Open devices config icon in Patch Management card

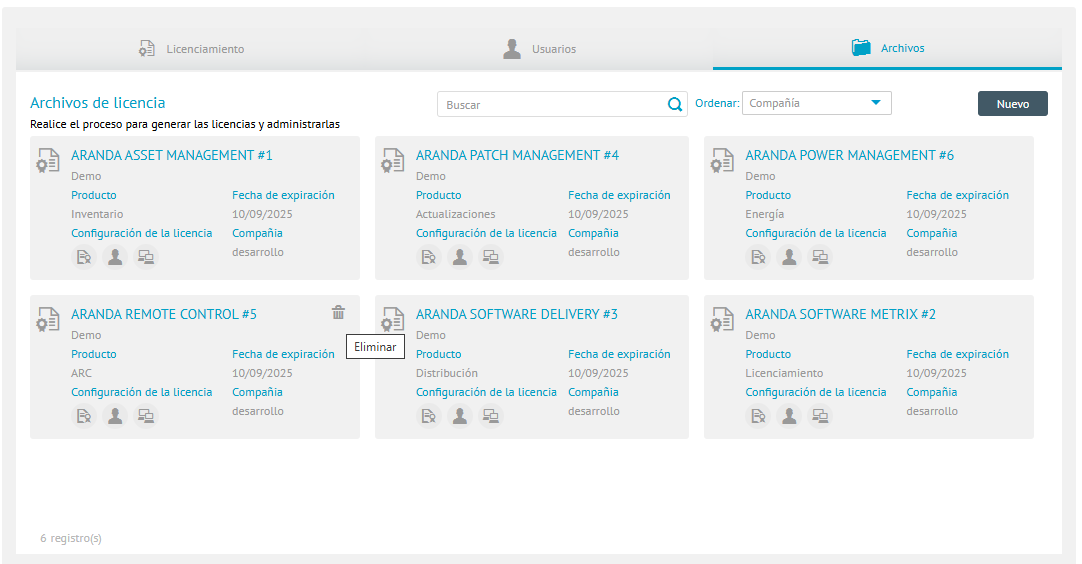(491, 257)
